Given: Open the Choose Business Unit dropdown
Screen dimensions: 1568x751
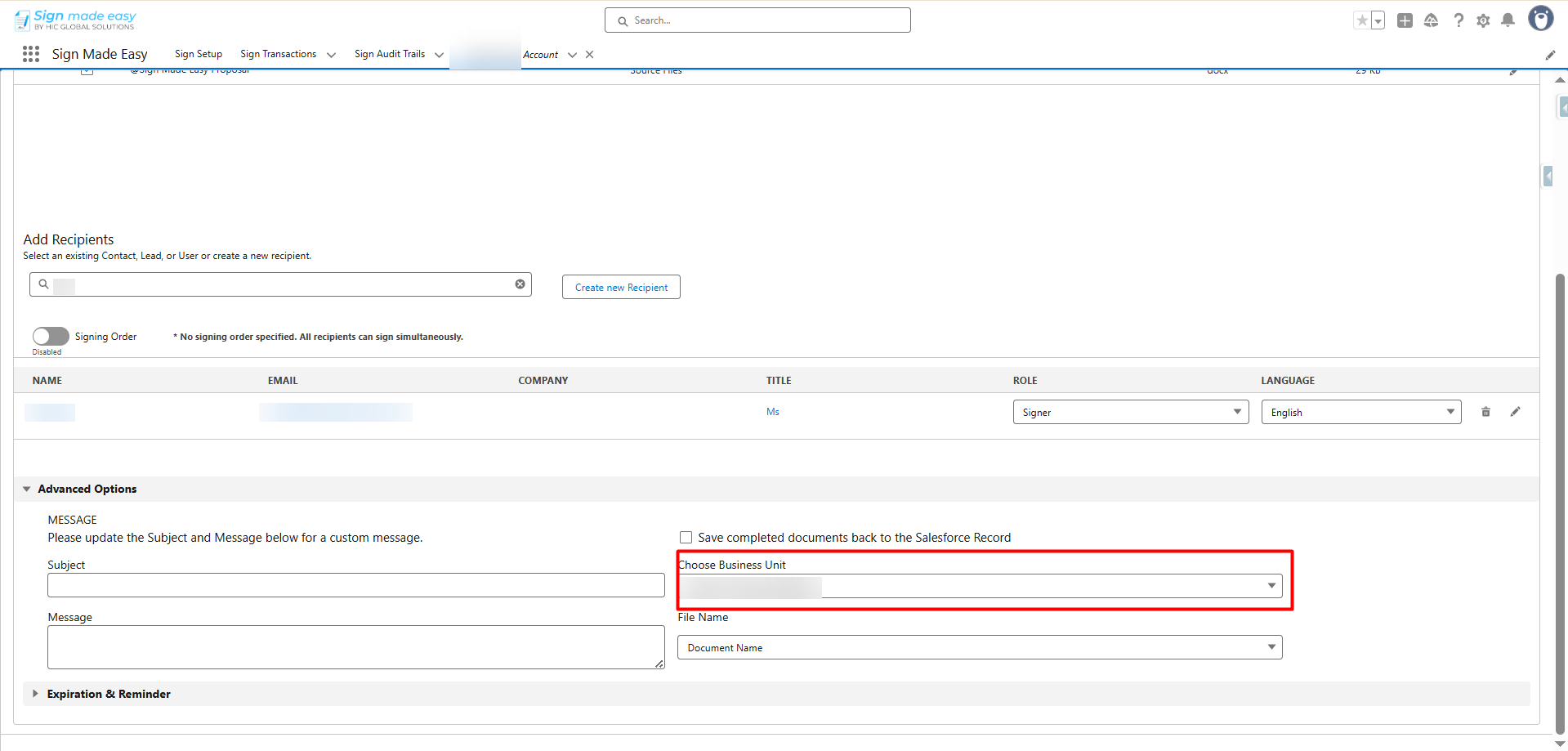Looking at the screenshot, I should (979, 586).
